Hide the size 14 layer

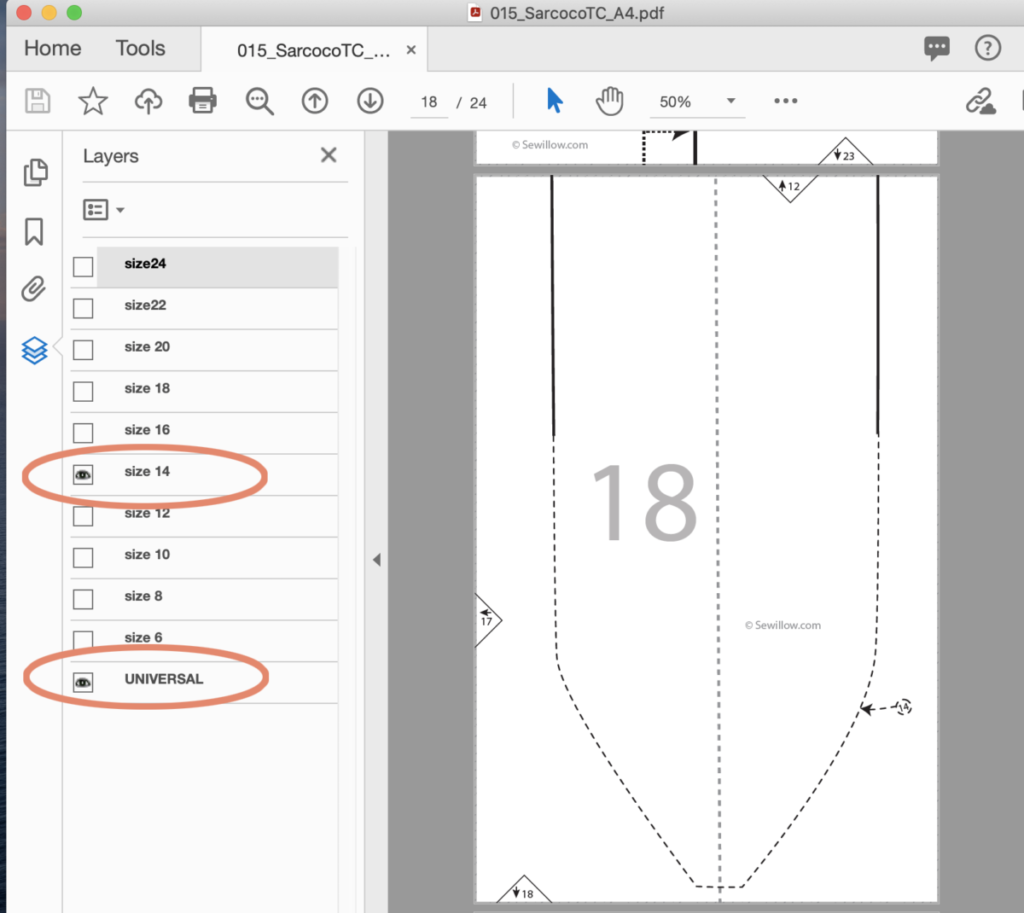(x=83, y=475)
